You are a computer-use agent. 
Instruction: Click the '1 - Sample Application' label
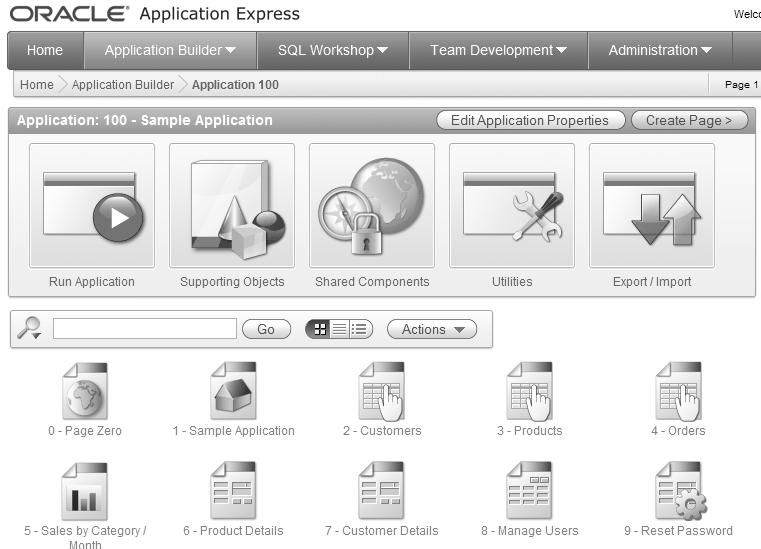(x=233, y=431)
